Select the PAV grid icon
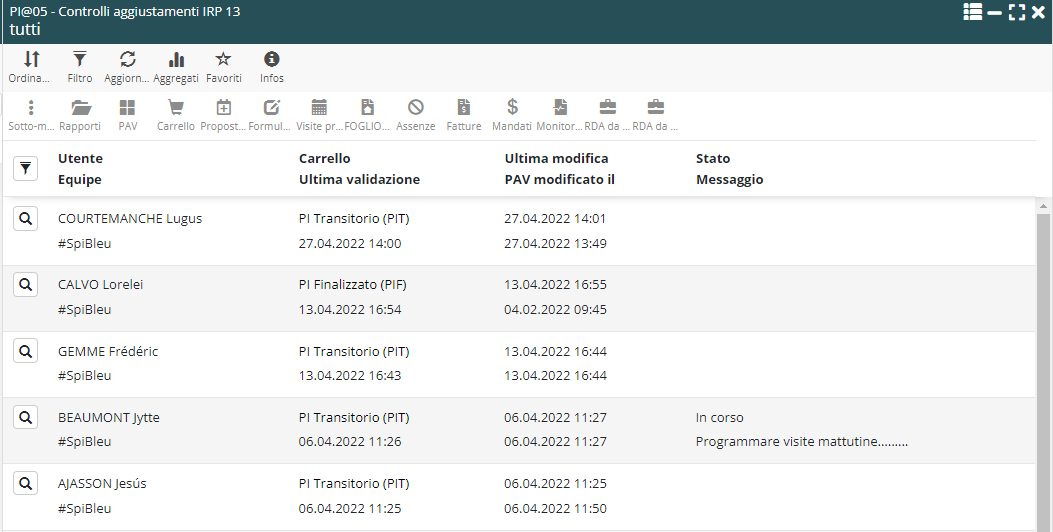The width and height of the screenshot is (1053, 532). [x=128, y=115]
